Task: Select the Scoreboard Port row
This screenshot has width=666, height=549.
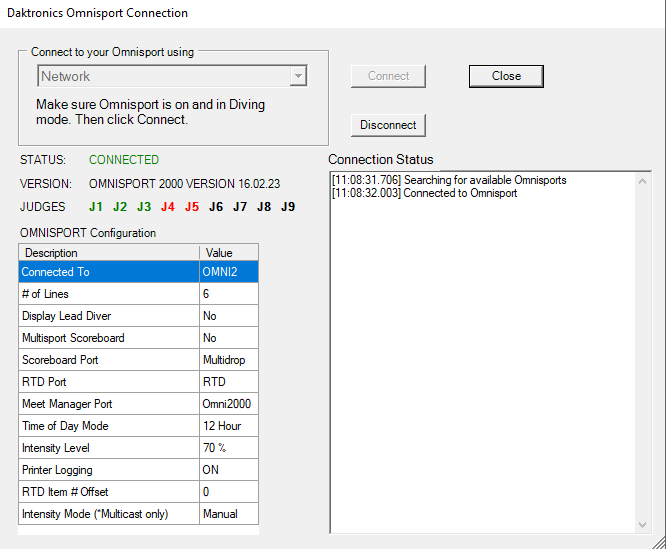Action: click(138, 360)
